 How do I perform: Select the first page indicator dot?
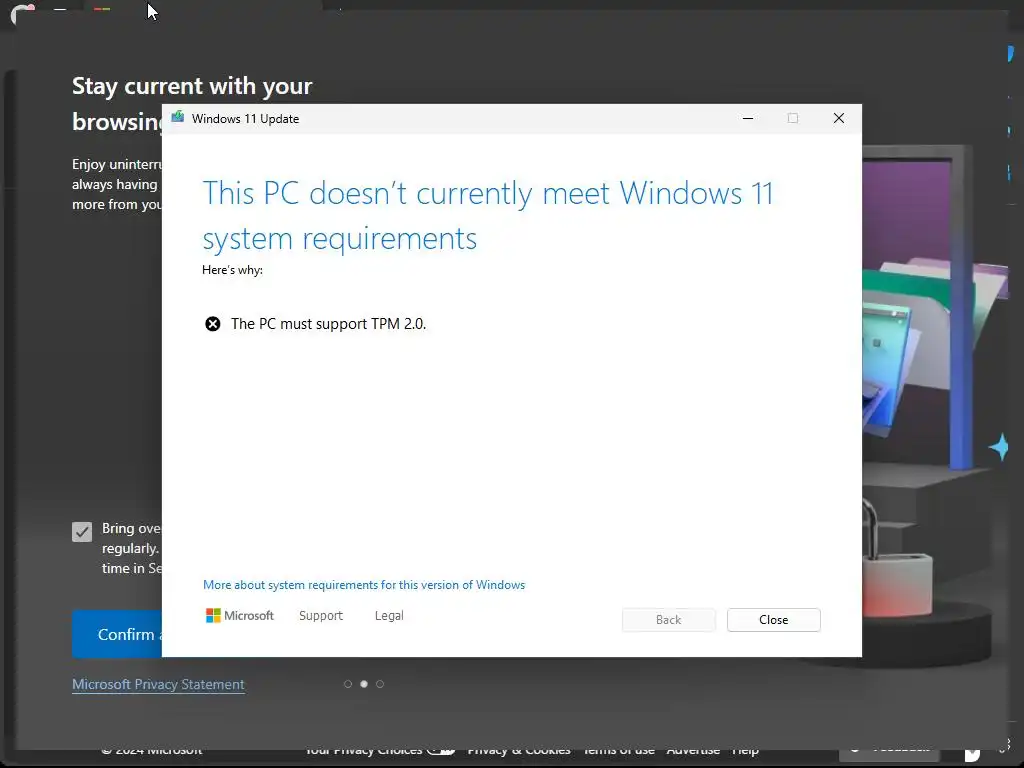[x=347, y=684]
